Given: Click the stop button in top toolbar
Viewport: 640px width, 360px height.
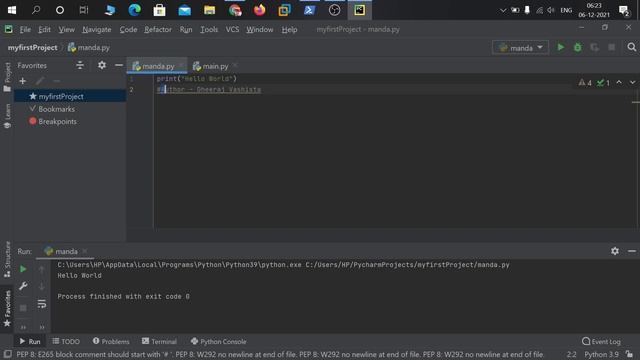Looking at the screenshot, I should [x=611, y=48].
